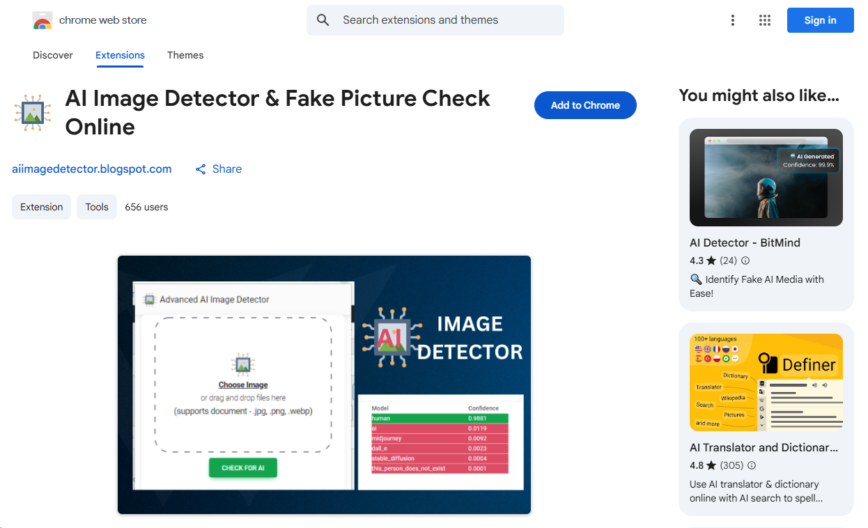Open the Definer extension thumbnail
This screenshot has width=868, height=528.
tap(766, 382)
